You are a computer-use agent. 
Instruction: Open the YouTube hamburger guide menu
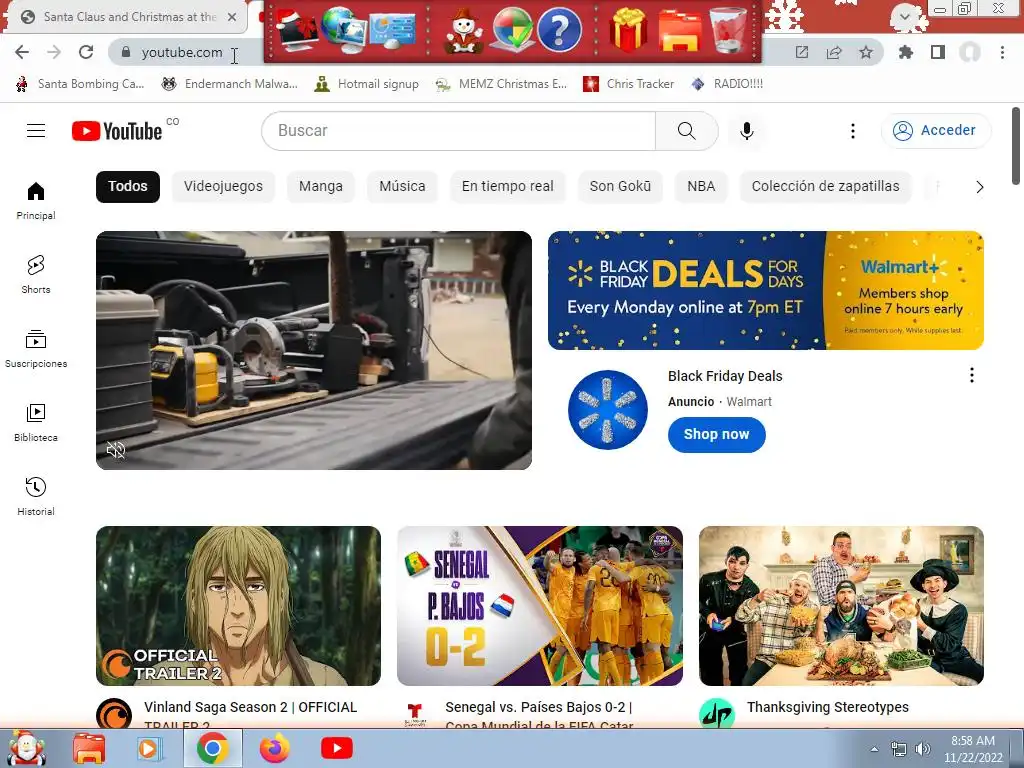tap(36, 131)
